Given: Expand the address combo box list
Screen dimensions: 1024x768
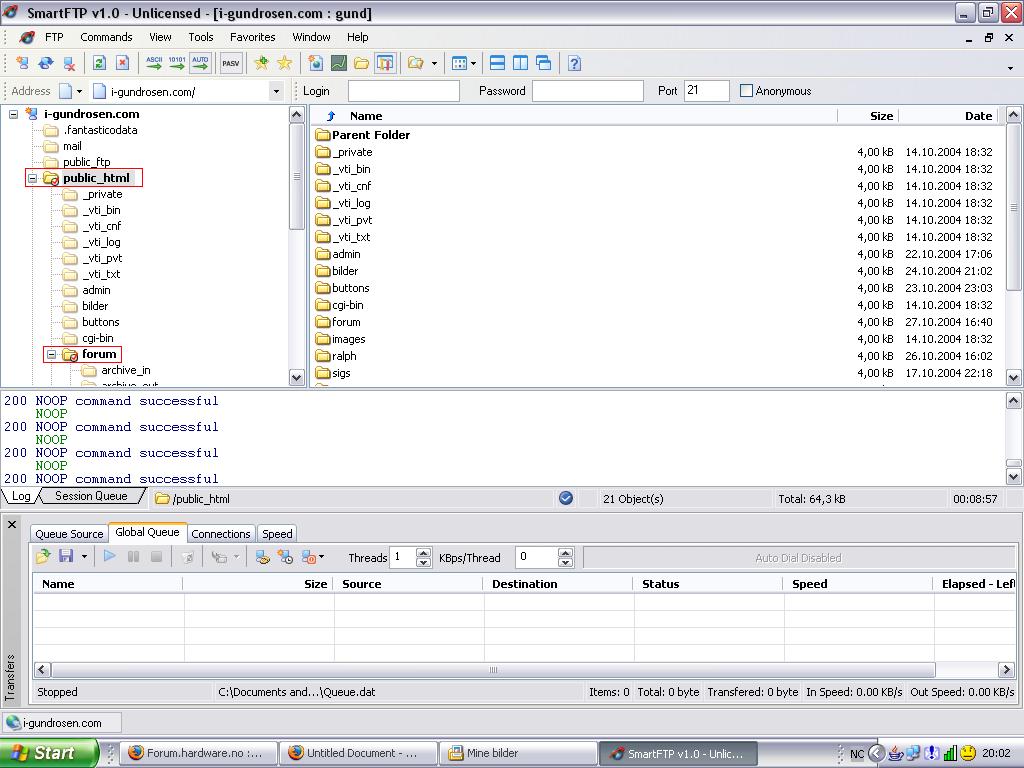Looking at the screenshot, I should (276, 91).
